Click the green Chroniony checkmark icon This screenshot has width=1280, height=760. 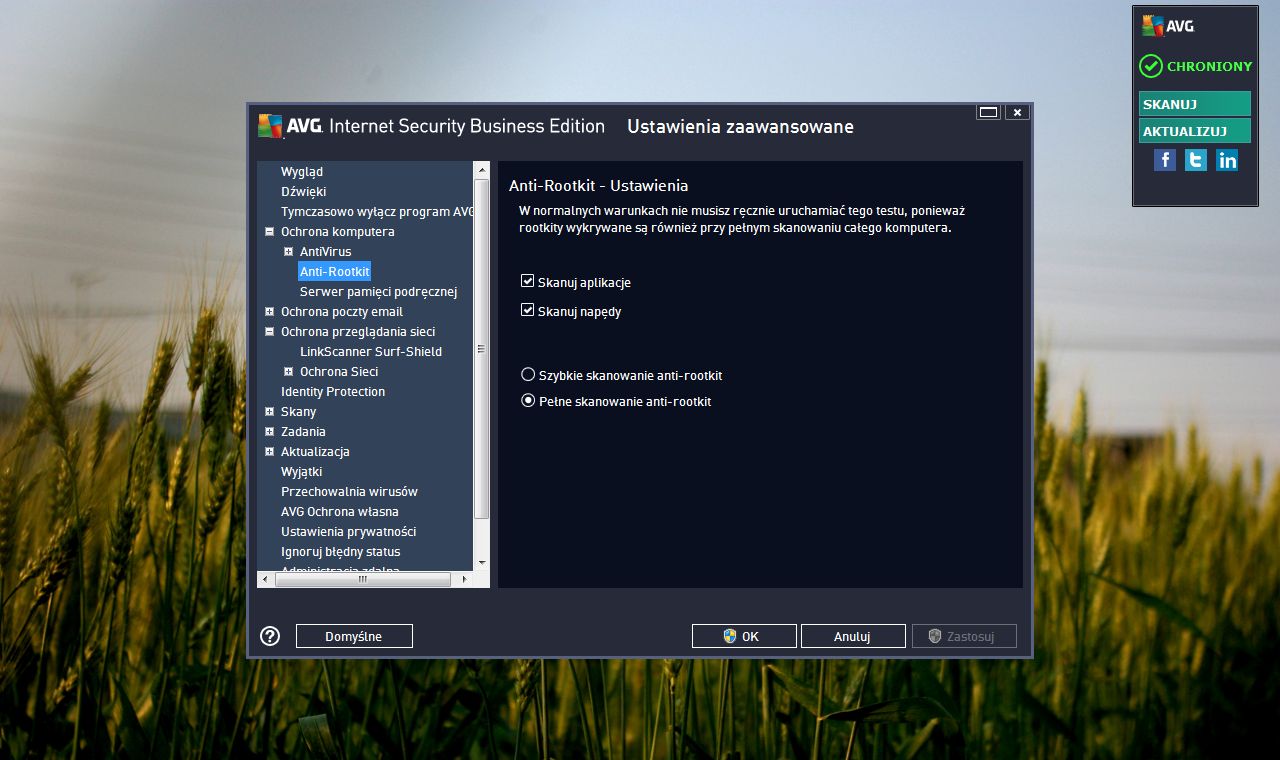coord(1150,66)
